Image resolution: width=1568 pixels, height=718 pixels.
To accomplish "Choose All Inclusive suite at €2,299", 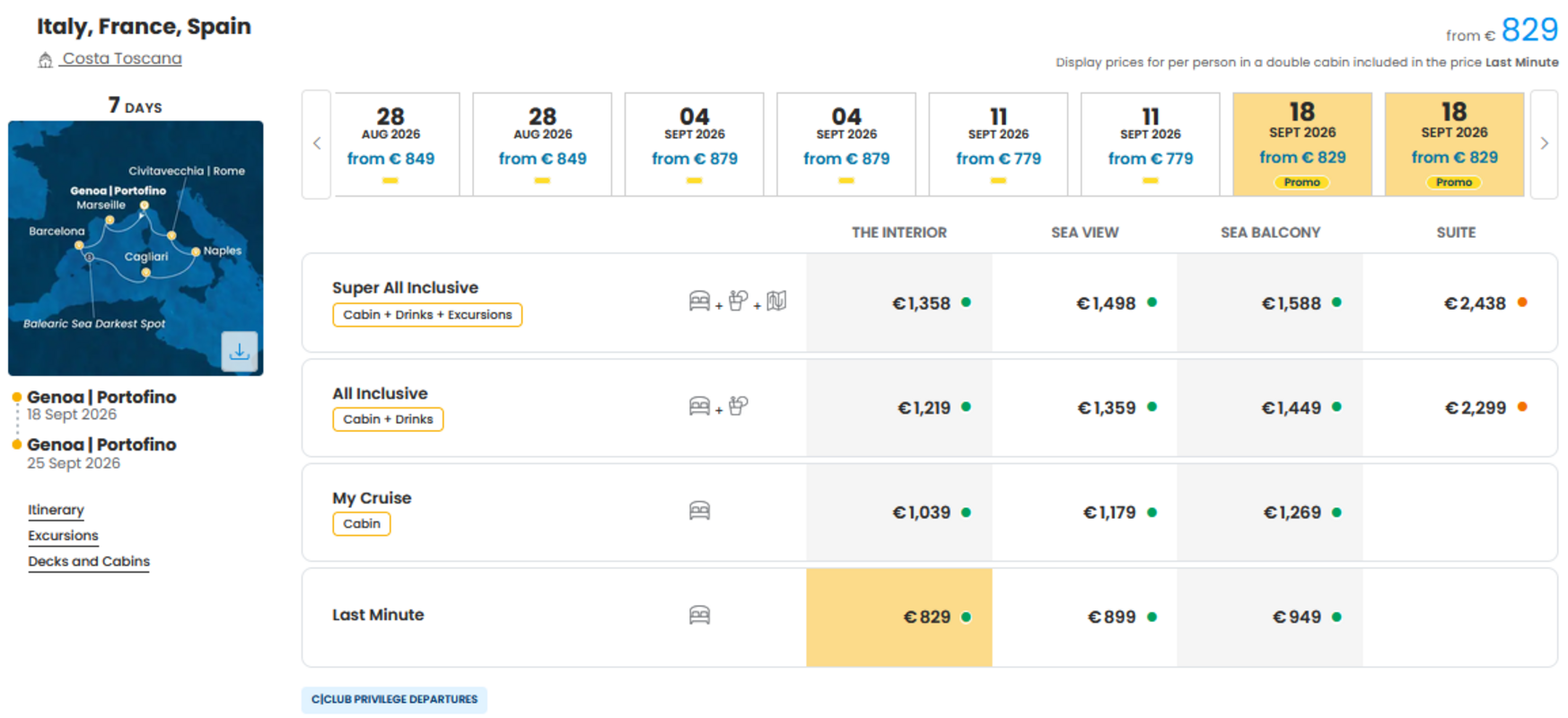I will (1459, 407).
